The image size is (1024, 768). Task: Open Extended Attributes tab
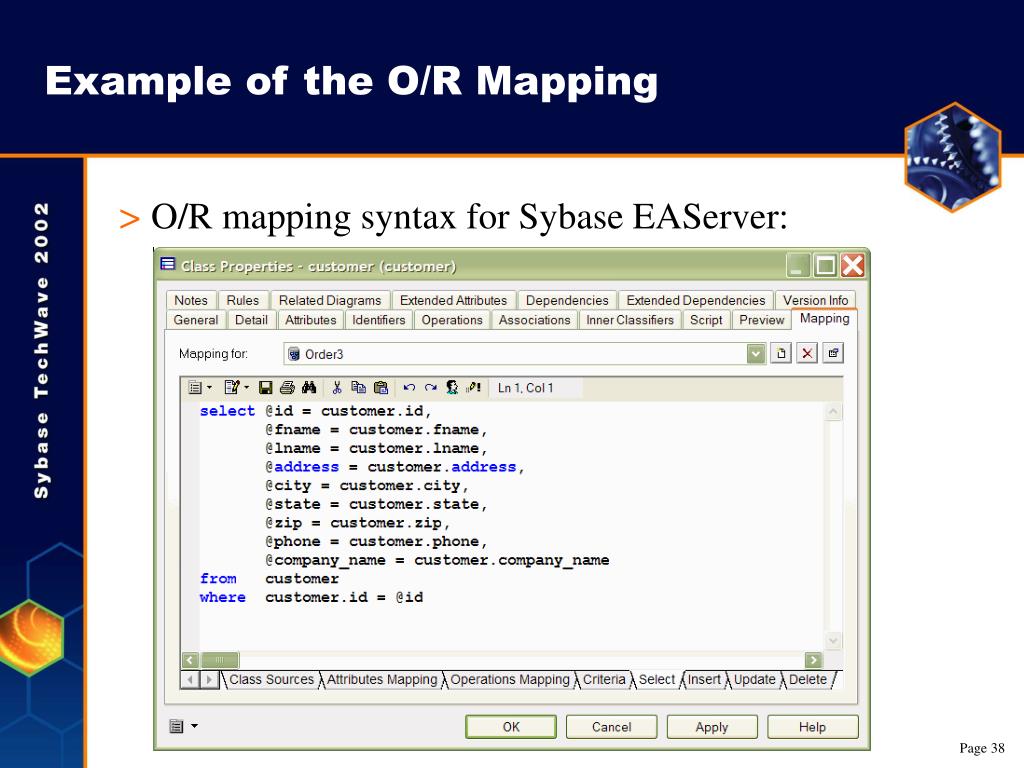pyautogui.click(x=453, y=300)
